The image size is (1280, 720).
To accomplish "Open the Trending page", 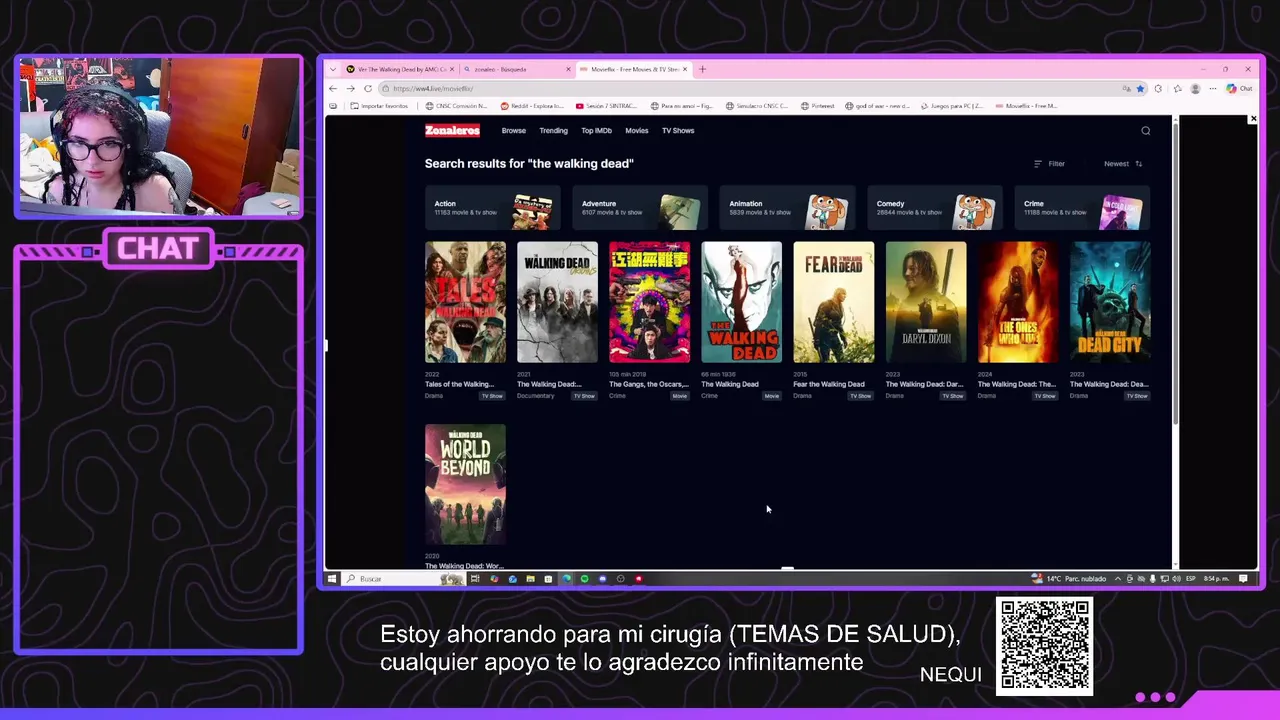I will click(x=553, y=130).
